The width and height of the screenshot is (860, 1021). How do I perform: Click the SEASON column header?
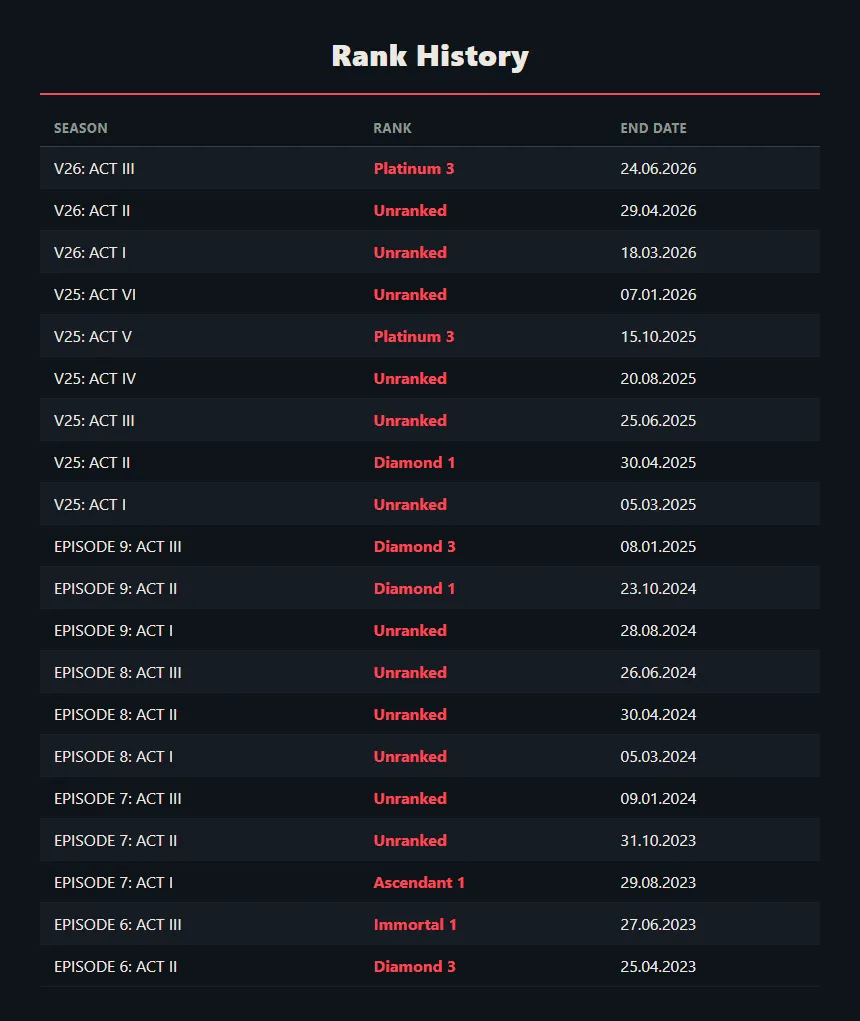(x=81, y=128)
